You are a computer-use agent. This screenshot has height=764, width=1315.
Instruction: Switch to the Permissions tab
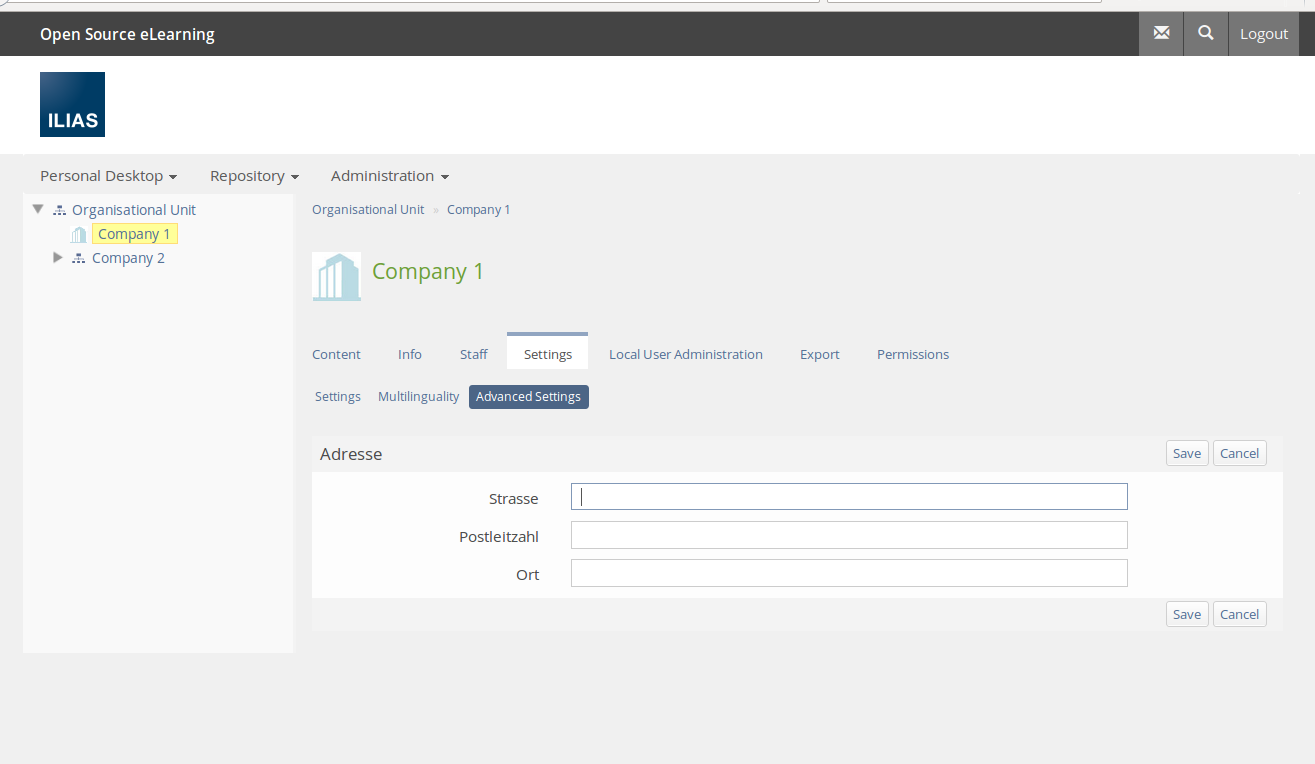pyautogui.click(x=912, y=354)
